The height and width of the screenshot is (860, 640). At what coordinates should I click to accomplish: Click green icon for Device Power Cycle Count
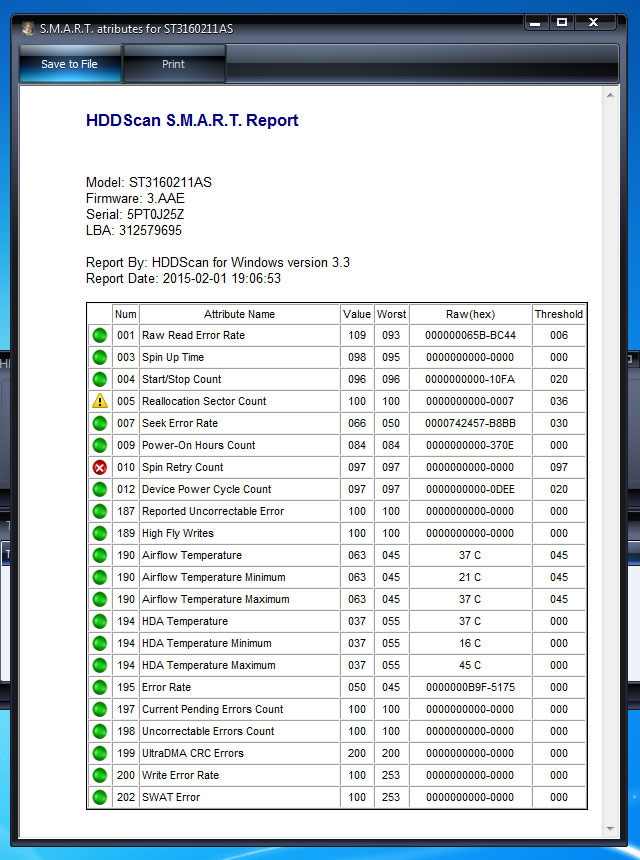tap(100, 489)
